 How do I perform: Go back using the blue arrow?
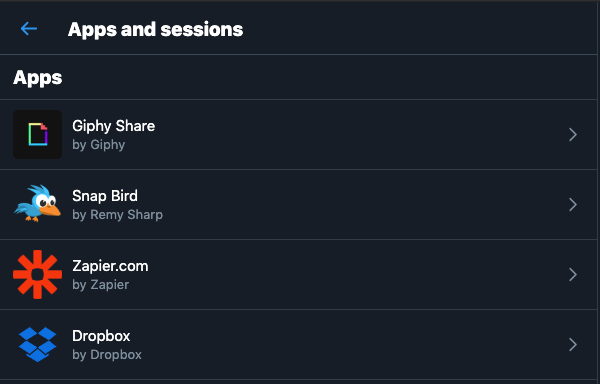point(29,29)
